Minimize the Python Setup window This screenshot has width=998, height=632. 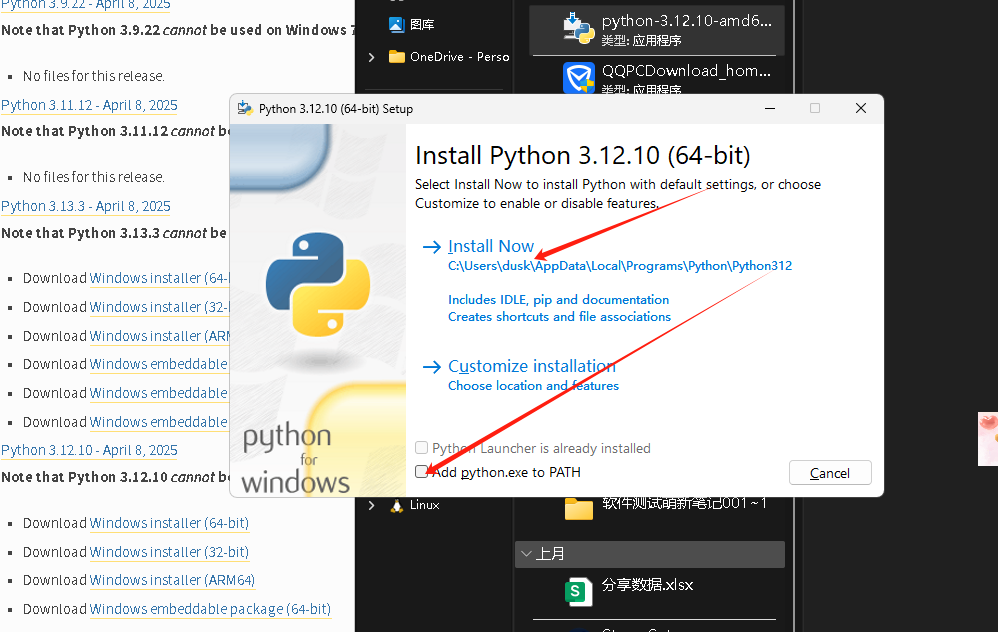click(x=770, y=108)
